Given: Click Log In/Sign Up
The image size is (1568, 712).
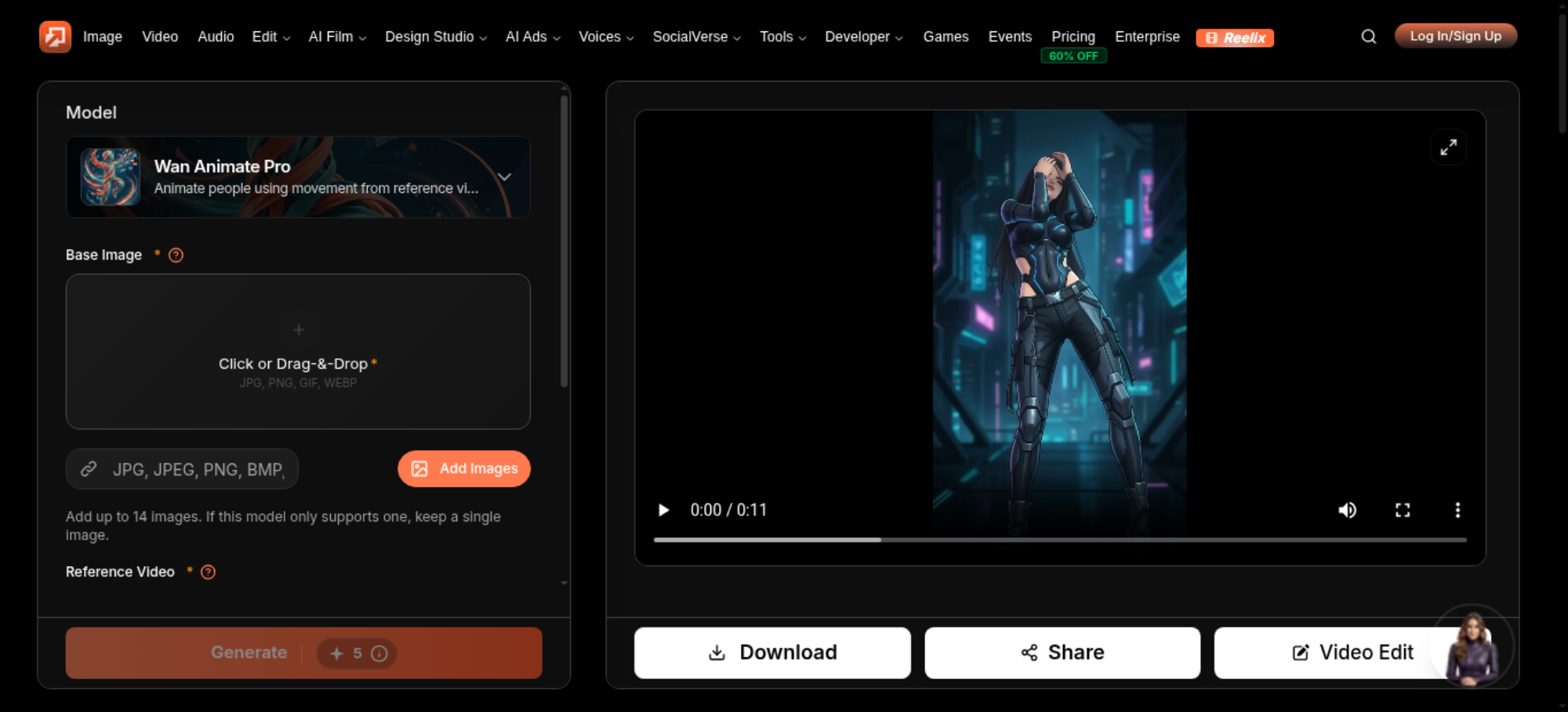Looking at the screenshot, I should coord(1456,36).
